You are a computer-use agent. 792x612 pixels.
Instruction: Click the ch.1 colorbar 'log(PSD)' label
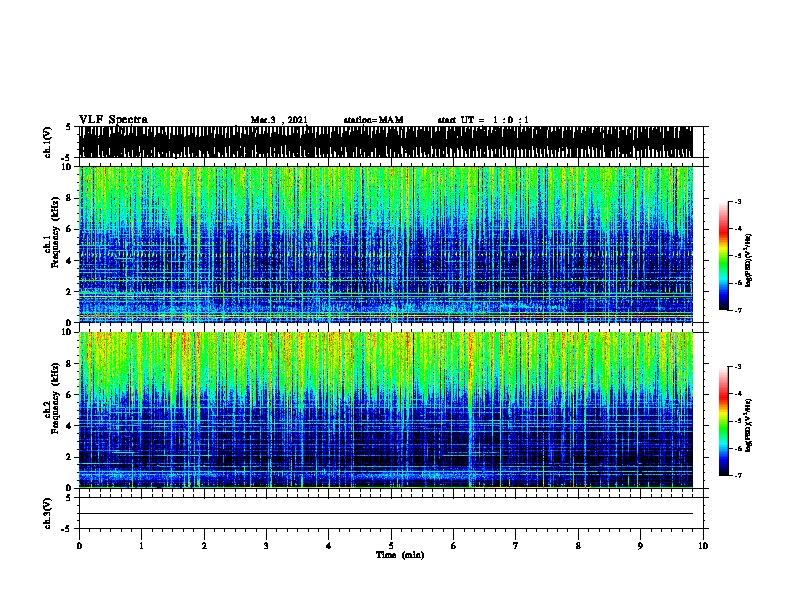pos(749,260)
